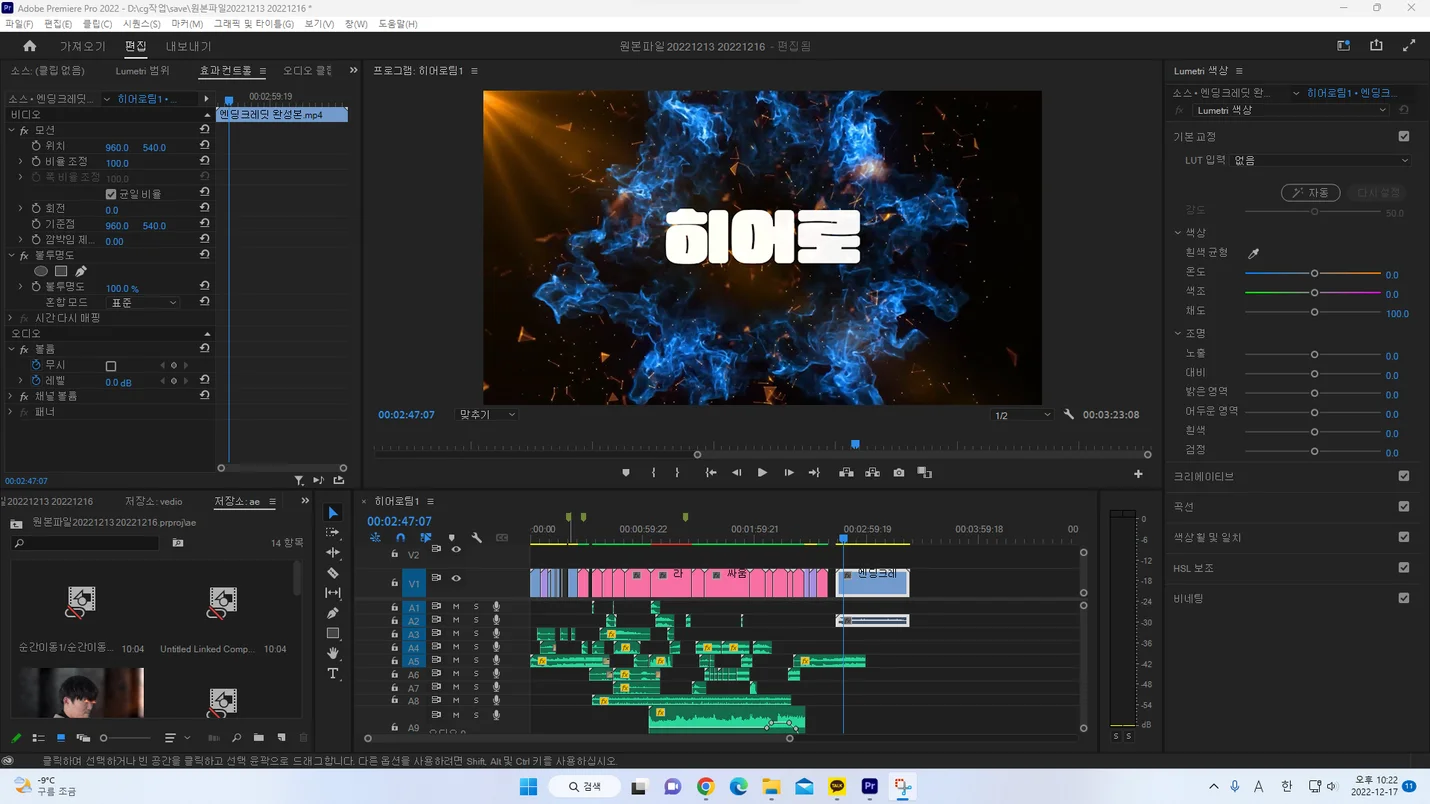Switch project panel to freeform view
Viewport: 1430px width, 804px height.
83,738
